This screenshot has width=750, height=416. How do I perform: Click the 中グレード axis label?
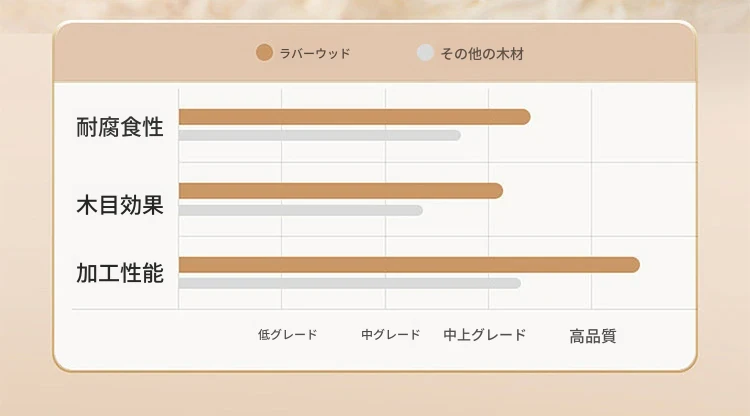click(391, 334)
